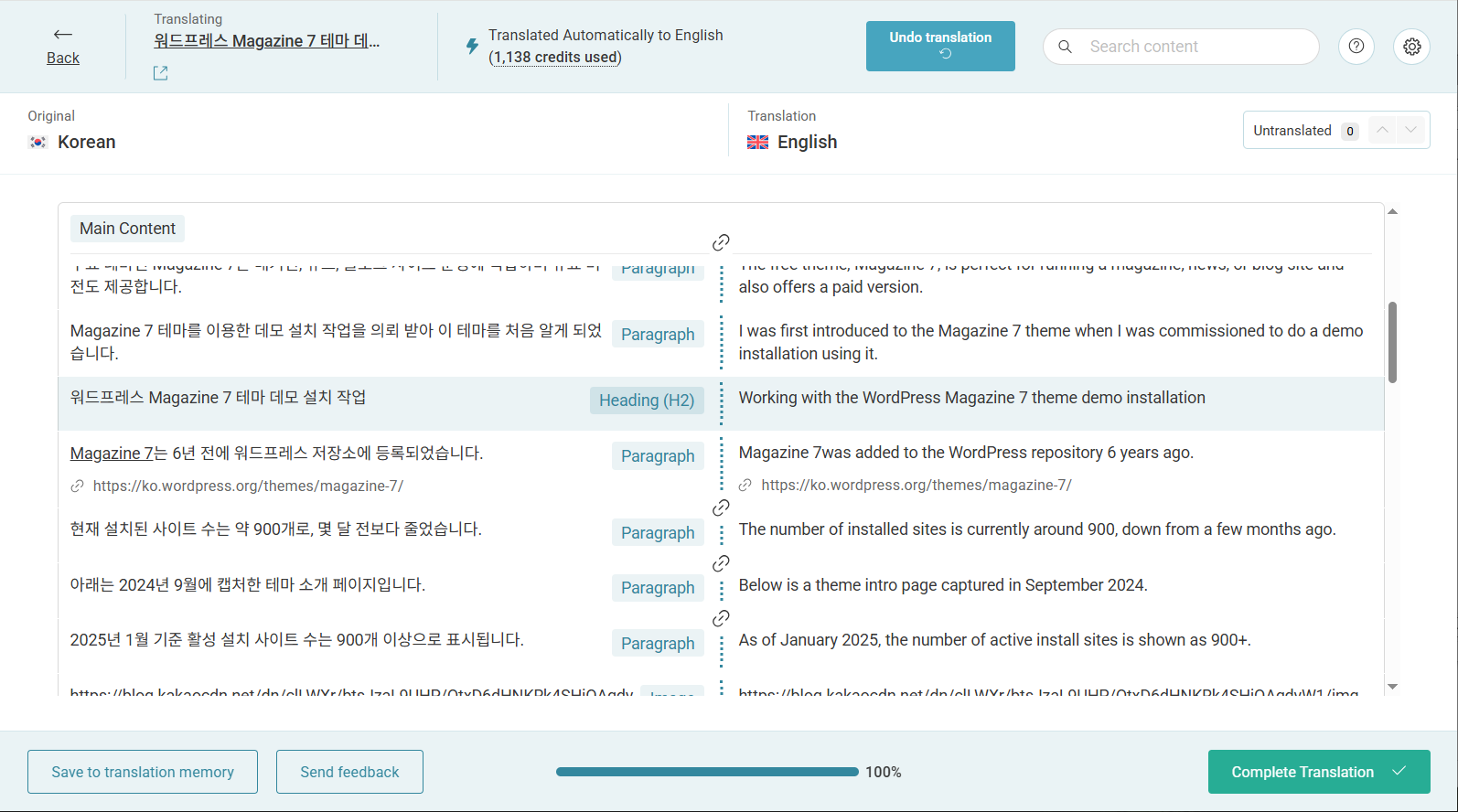Click the translated wordpress.org themes URL
The height and width of the screenshot is (812, 1458).
[x=916, y=486]
